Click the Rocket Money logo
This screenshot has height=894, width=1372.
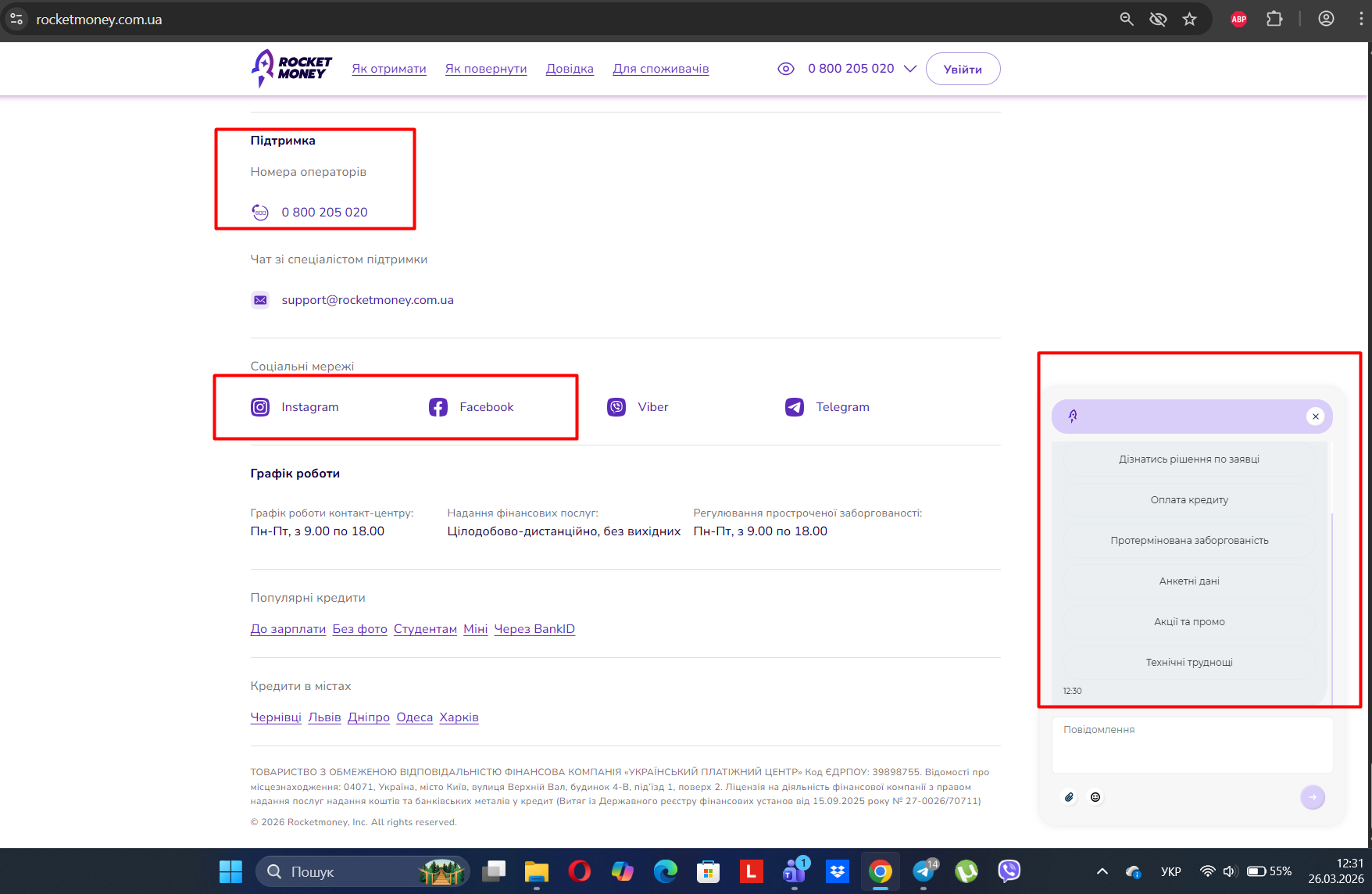[291, 69]
